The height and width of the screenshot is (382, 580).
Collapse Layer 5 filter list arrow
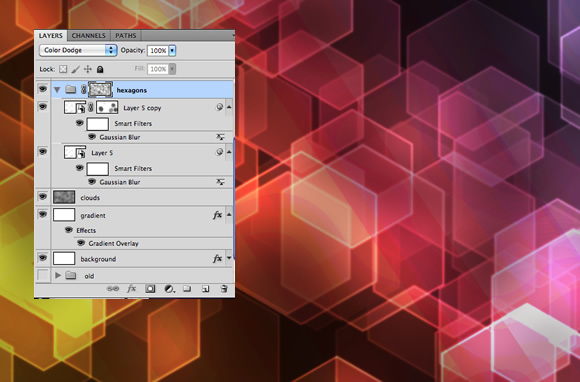(x=229, y=152)
